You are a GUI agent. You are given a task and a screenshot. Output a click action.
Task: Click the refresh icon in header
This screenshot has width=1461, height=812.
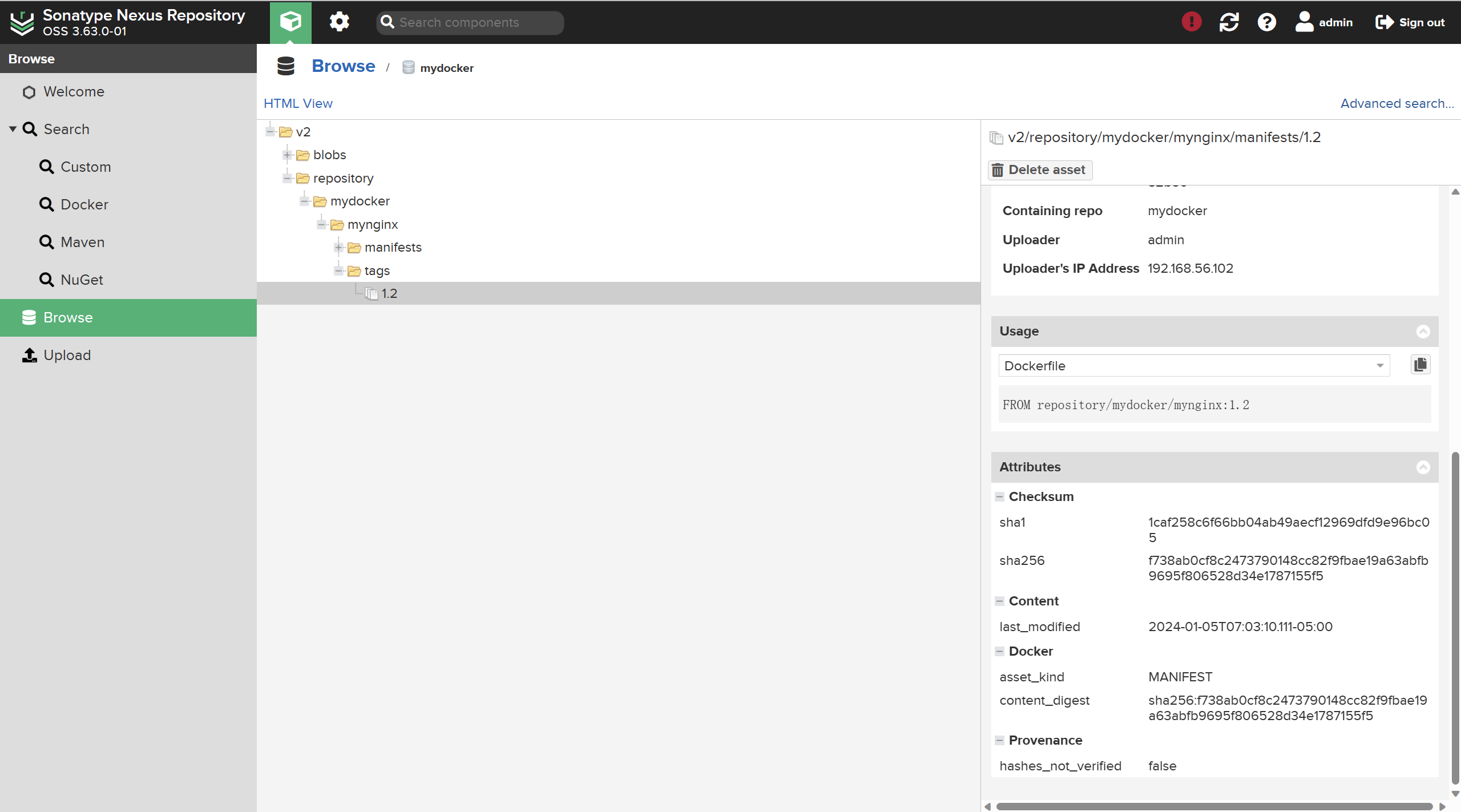1229,22
